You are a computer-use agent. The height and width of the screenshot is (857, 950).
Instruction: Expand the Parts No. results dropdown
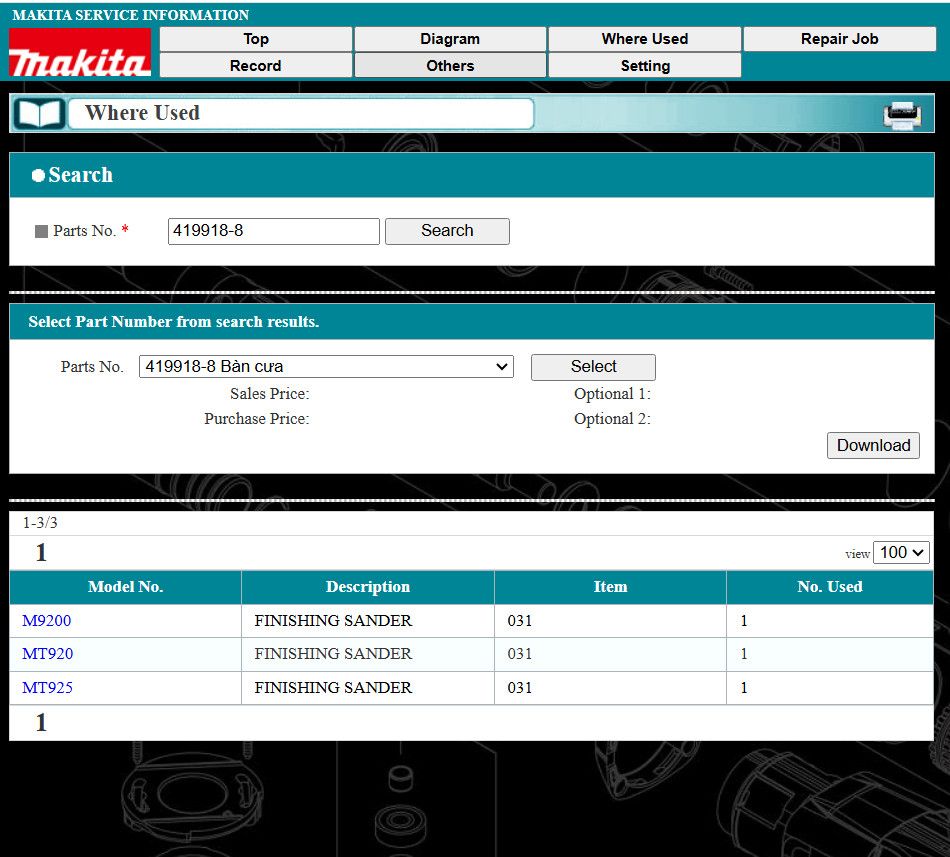pyautogui.click(x=327, y=366)
